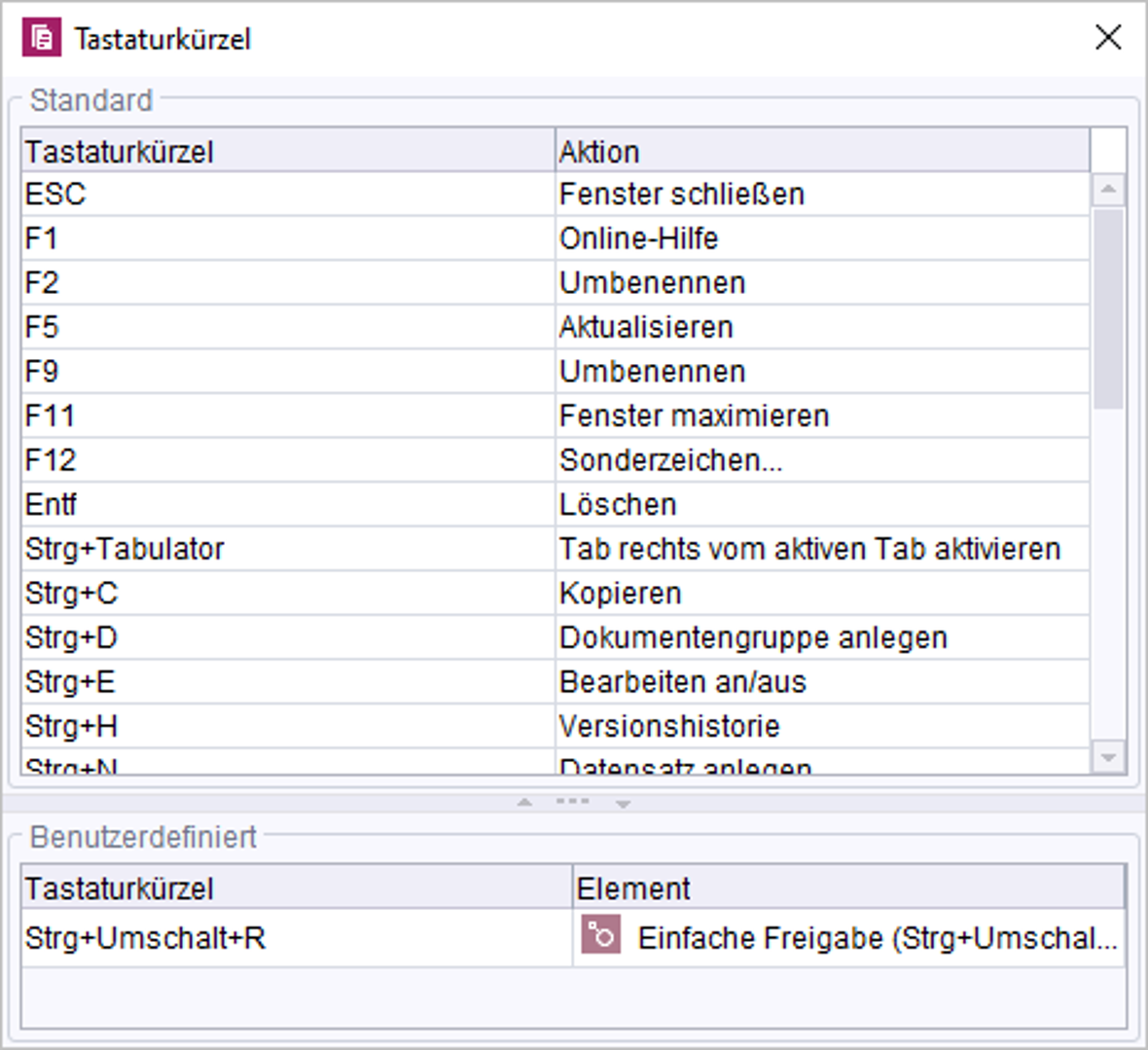This screenshot has width=1148, height=1050.
Task: Sort by the Aktion column header
Action: [x=823, y=151]
